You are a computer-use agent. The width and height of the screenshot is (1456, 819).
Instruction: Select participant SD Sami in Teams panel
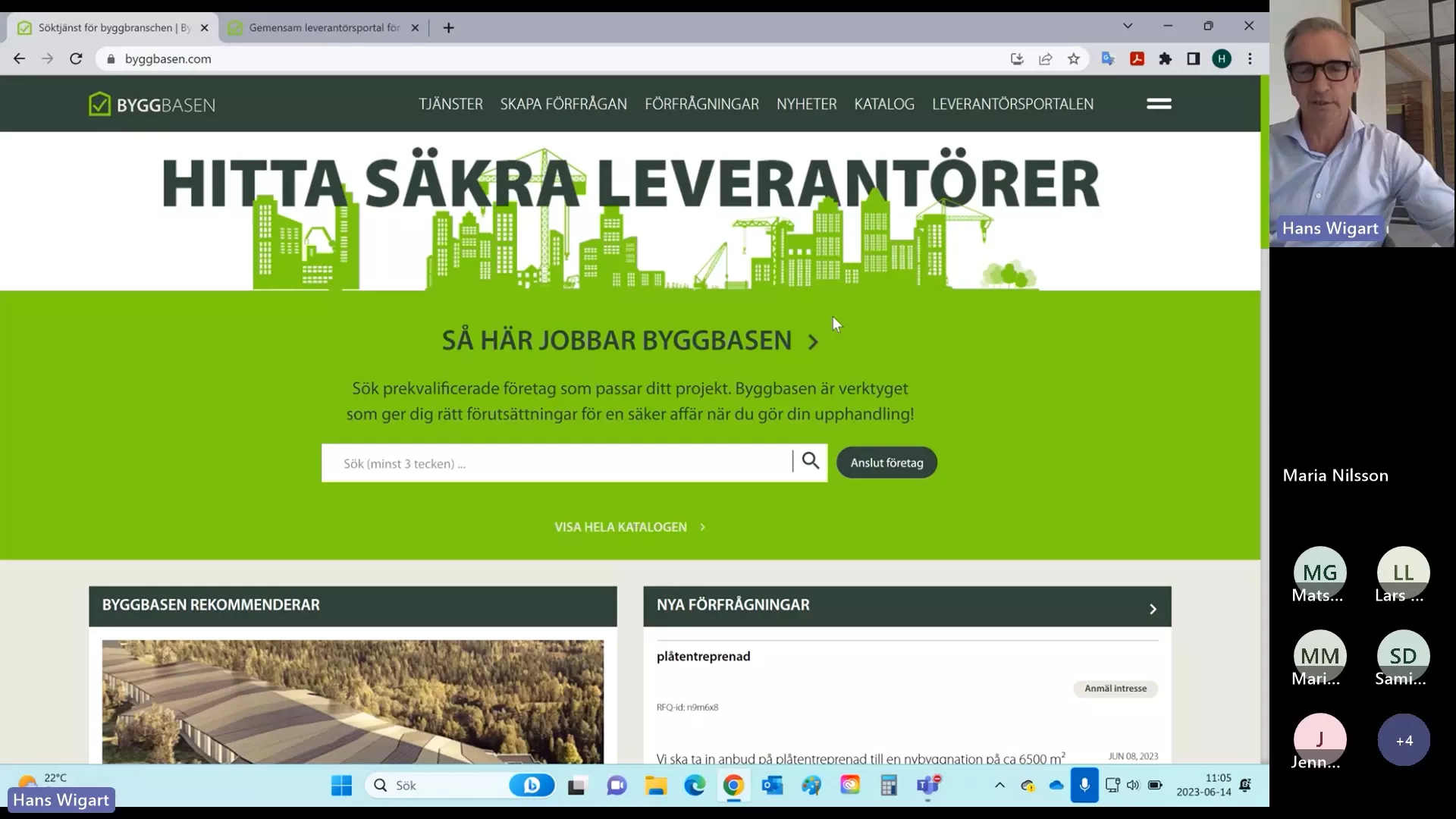point(1403,658)
